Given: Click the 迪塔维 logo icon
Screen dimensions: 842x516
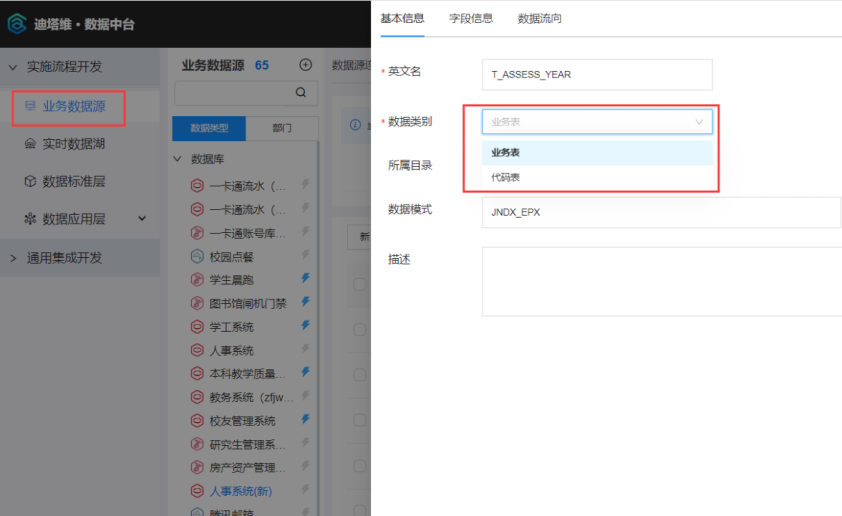Looking at the screenshot, I should [x=17, y=23].
